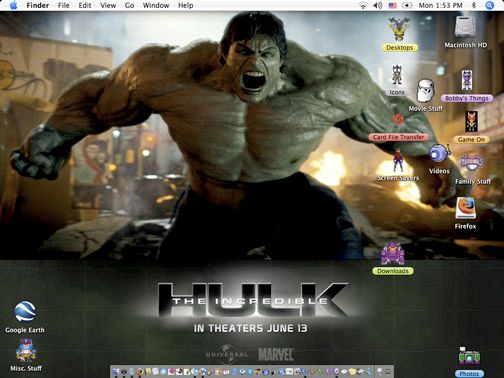The height and width of the screenshot is (378, 504).
Task: Open the Go menu
Action: (x=129, y=5)
